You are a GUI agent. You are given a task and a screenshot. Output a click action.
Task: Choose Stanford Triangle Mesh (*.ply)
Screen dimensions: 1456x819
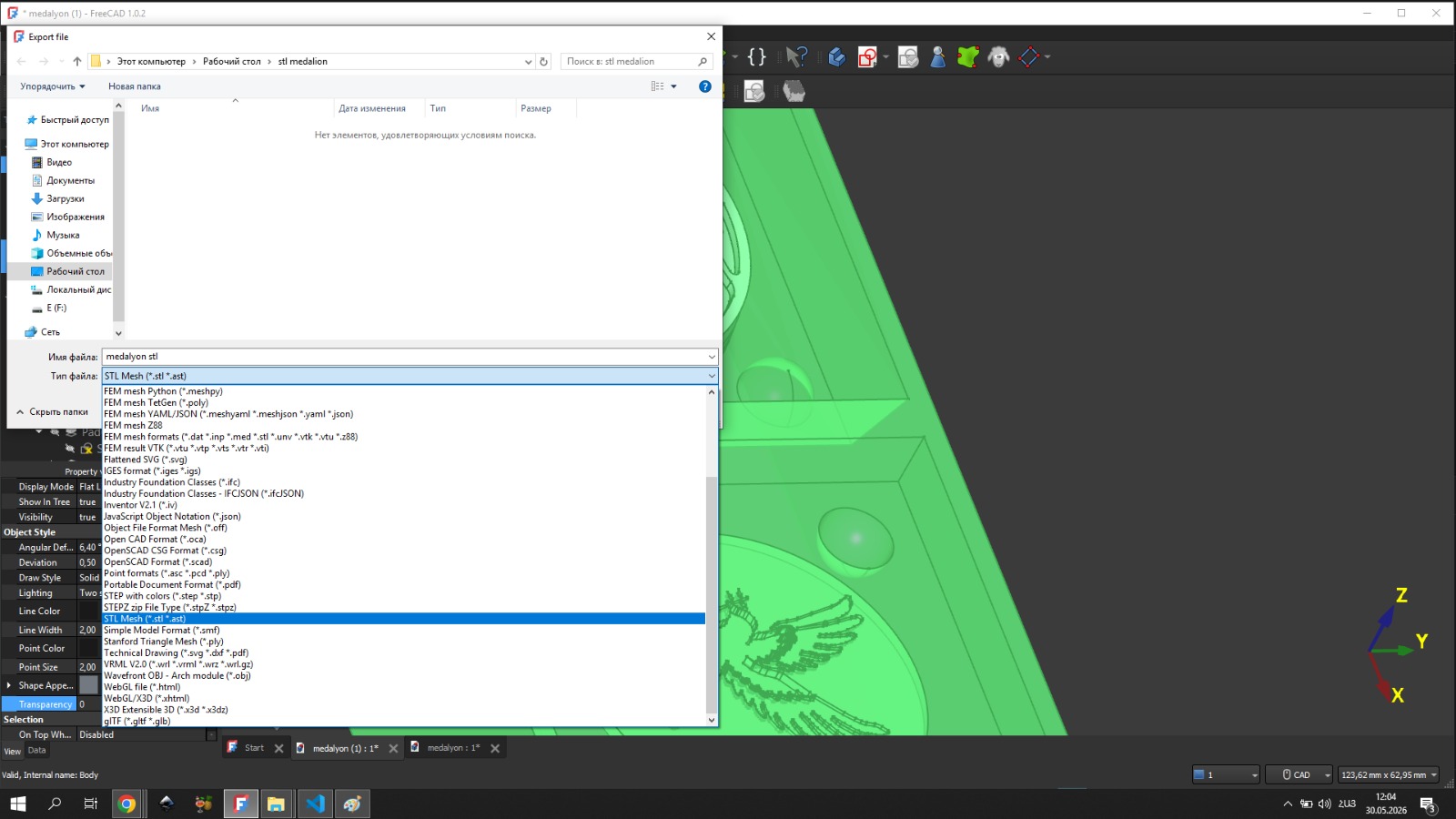(403, 642)
